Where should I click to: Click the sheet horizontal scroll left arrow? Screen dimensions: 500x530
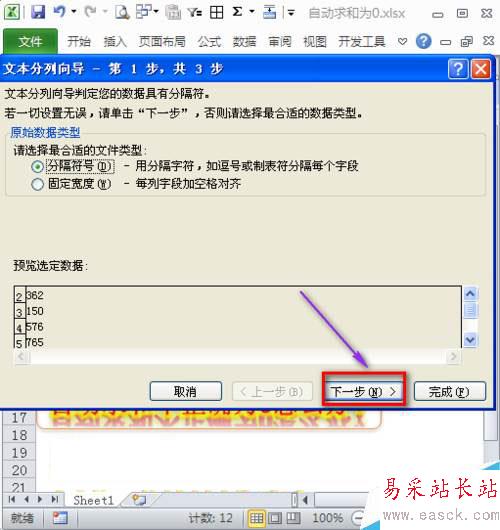coord(306,500)
